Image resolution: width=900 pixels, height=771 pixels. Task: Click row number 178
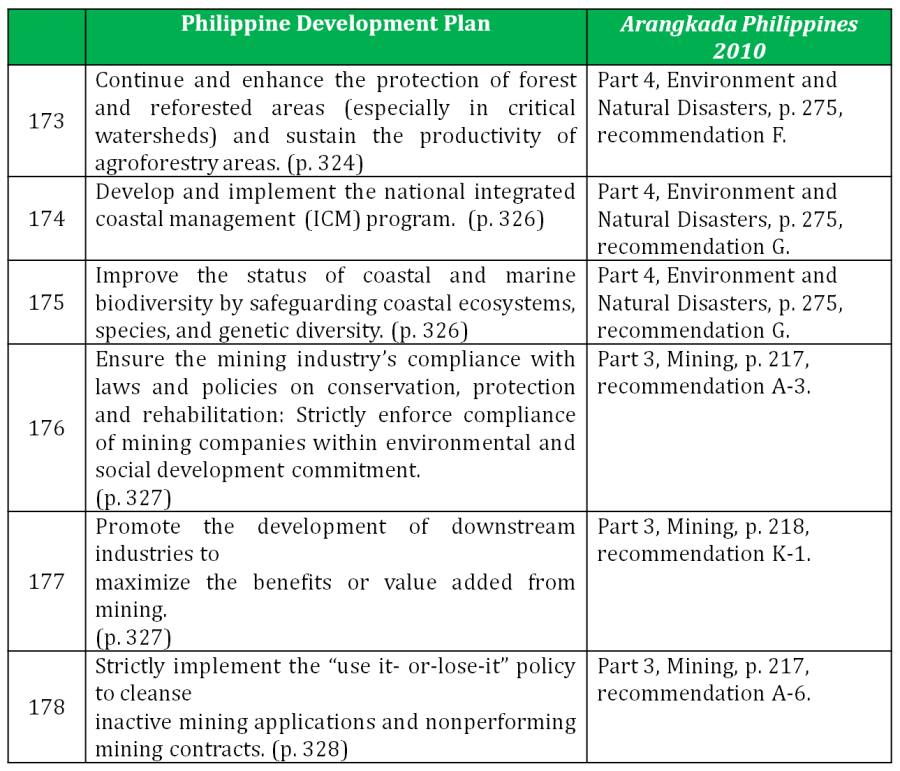pos(46,707)
